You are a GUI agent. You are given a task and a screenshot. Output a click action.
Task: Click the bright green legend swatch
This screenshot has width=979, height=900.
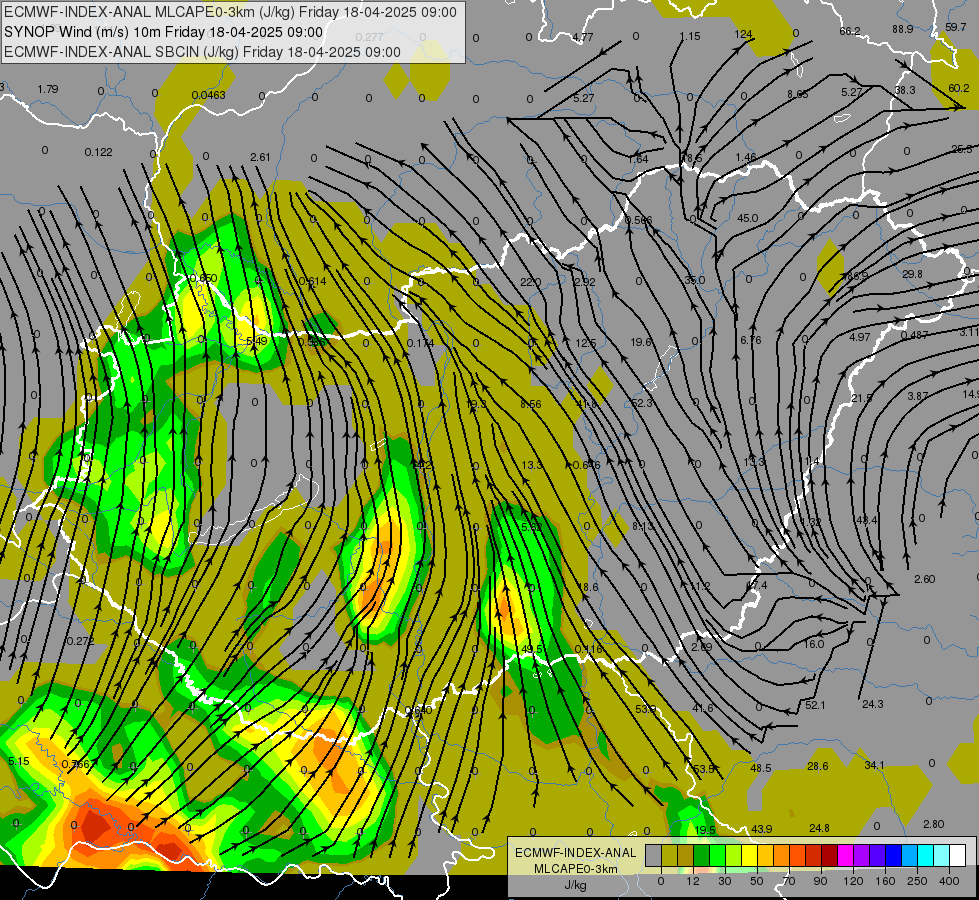pos(718,856)
